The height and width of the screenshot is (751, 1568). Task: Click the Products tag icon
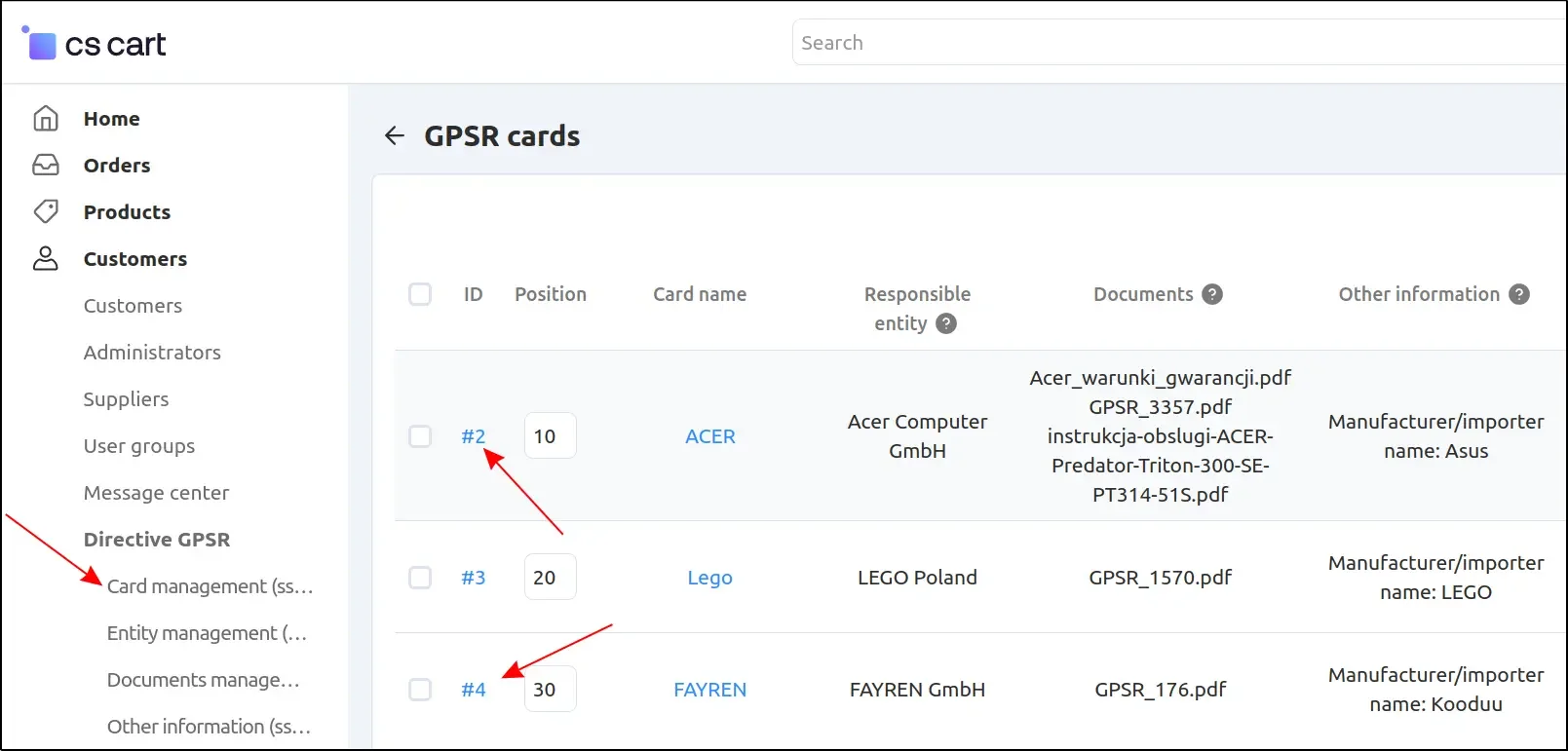46,211
